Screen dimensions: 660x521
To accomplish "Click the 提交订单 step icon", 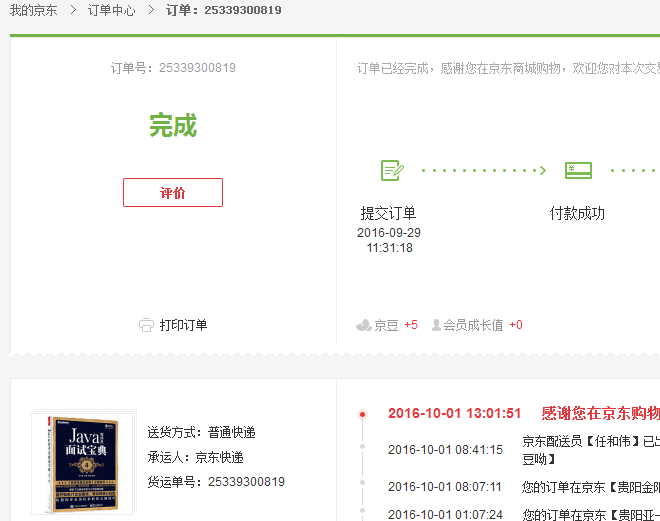I will [x=392, y=170].
